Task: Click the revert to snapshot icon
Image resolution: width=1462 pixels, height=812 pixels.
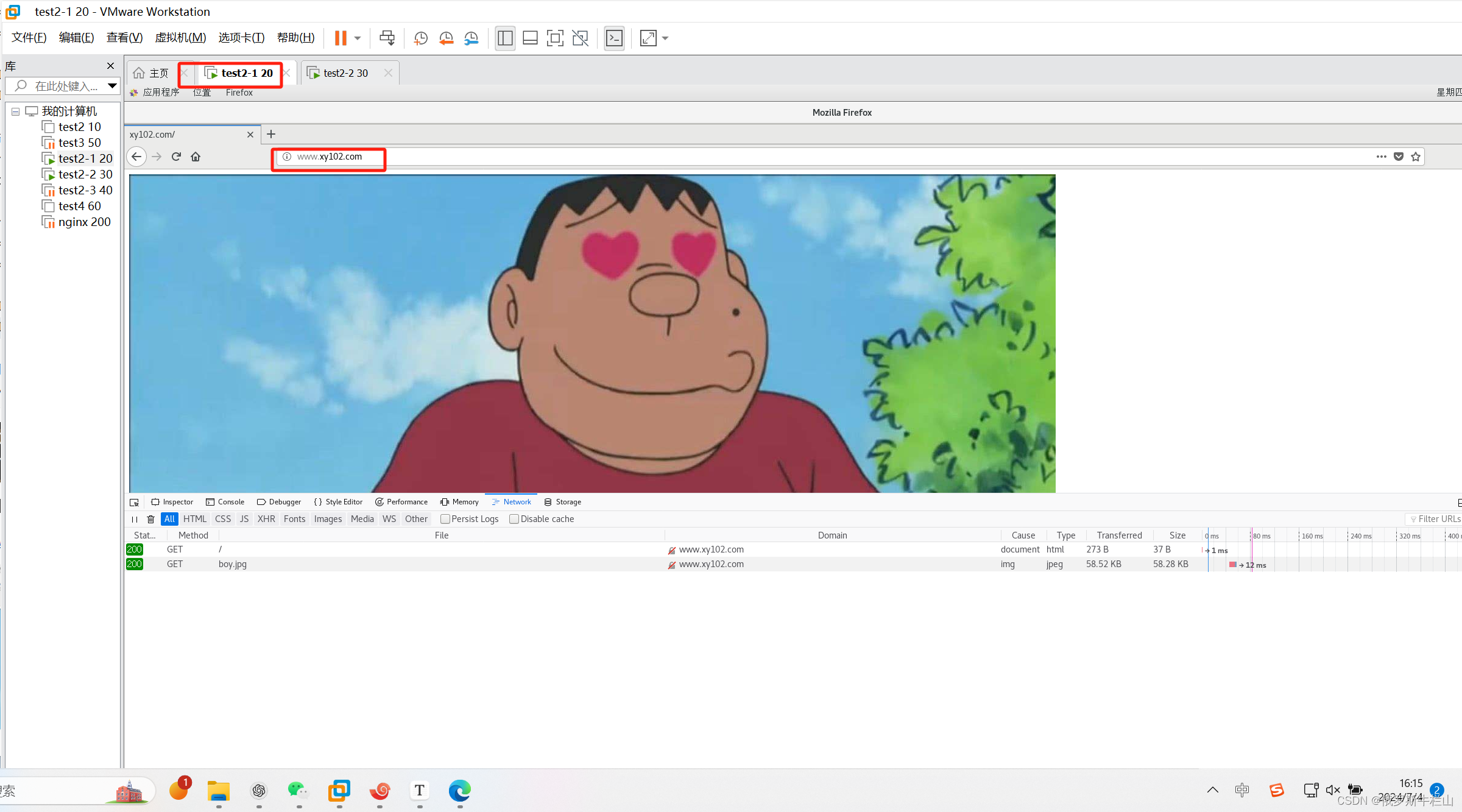Action: [446, 38]
